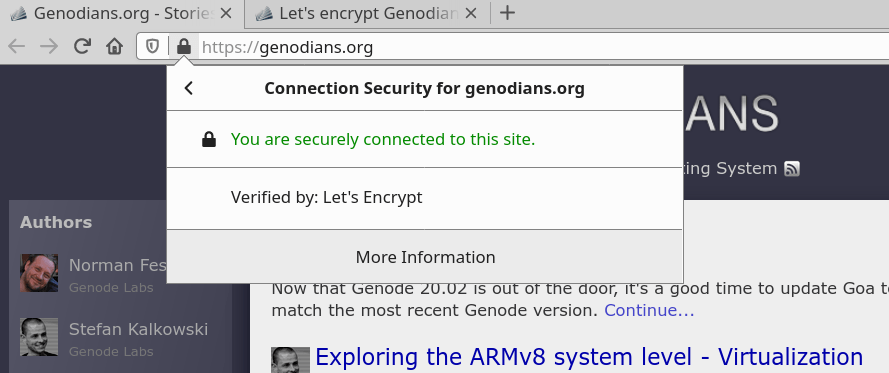
Task: Click the padlock icon in address bar
Action: click(184, 46)
